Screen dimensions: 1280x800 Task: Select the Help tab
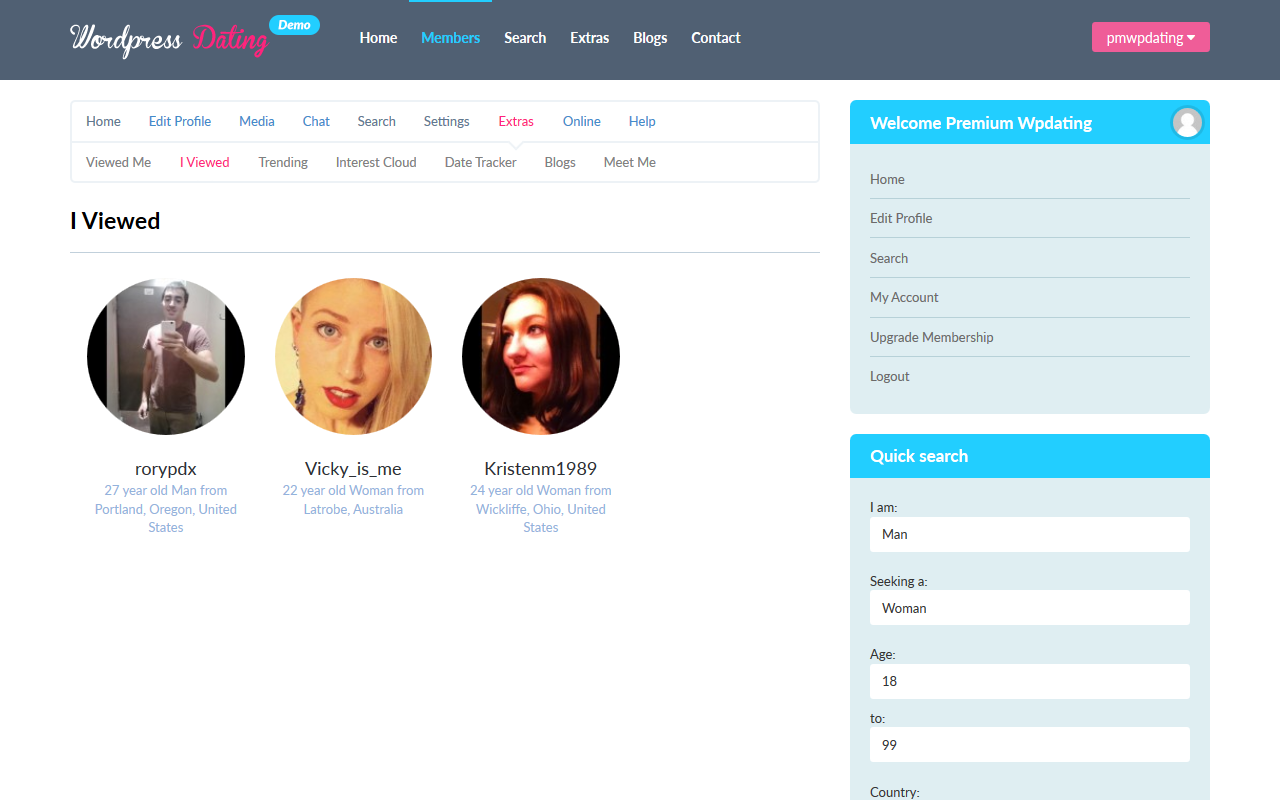[x=642, y=121]
